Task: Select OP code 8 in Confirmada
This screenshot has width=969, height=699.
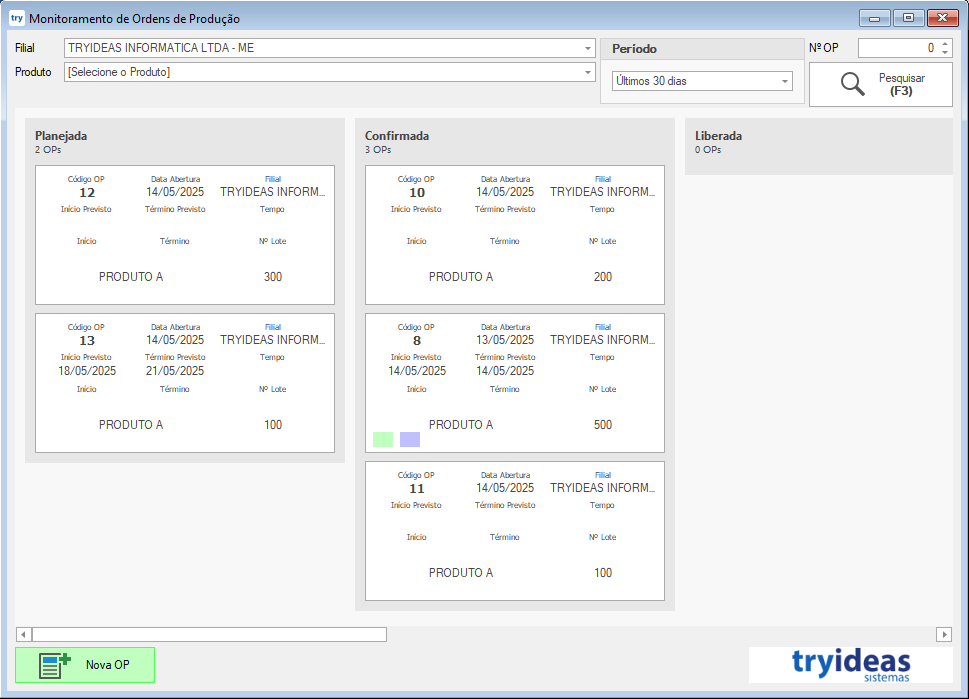Action: click(x=417, y=341)
